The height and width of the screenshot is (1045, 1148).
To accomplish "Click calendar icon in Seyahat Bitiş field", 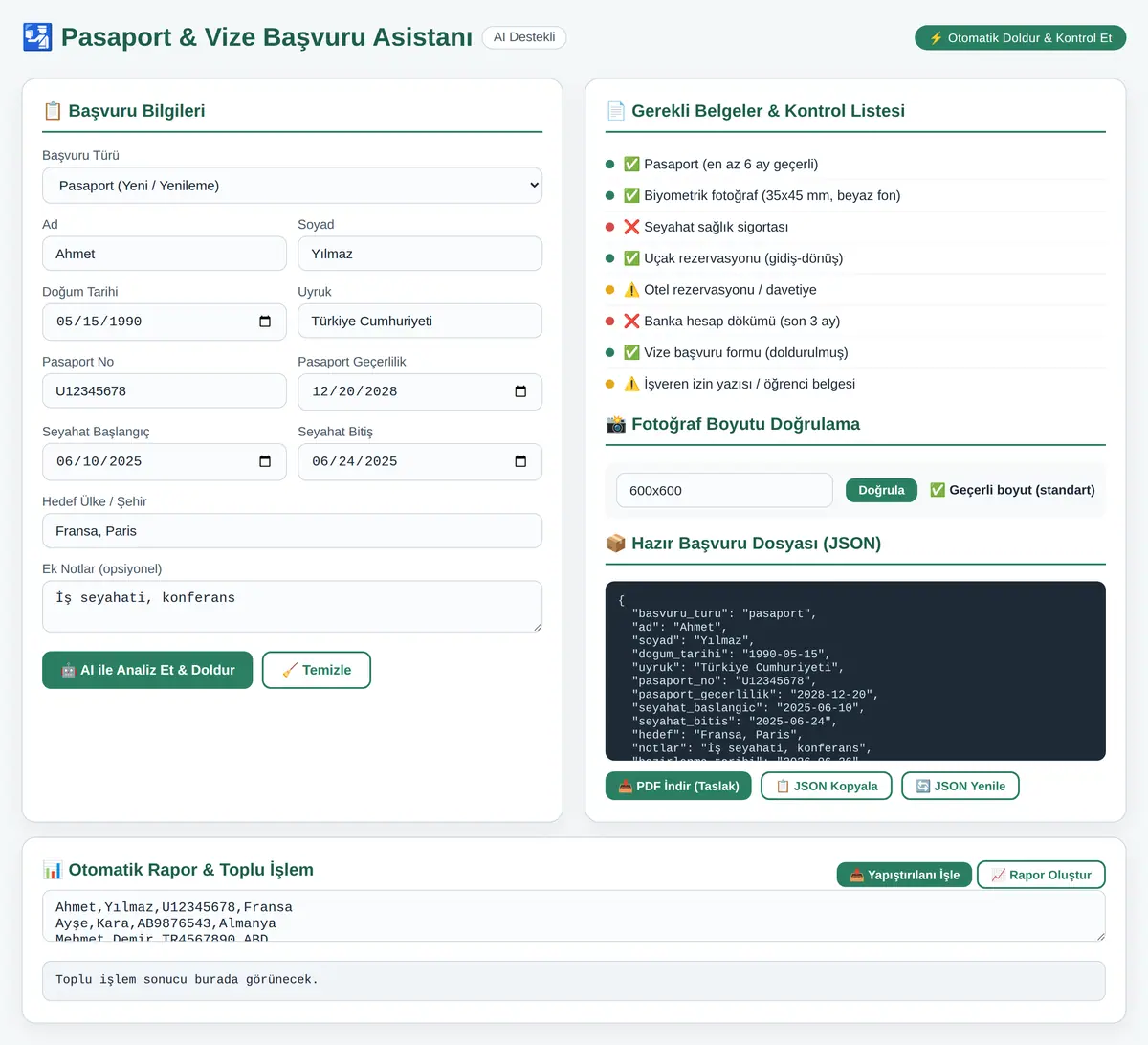I will (520, 461).
